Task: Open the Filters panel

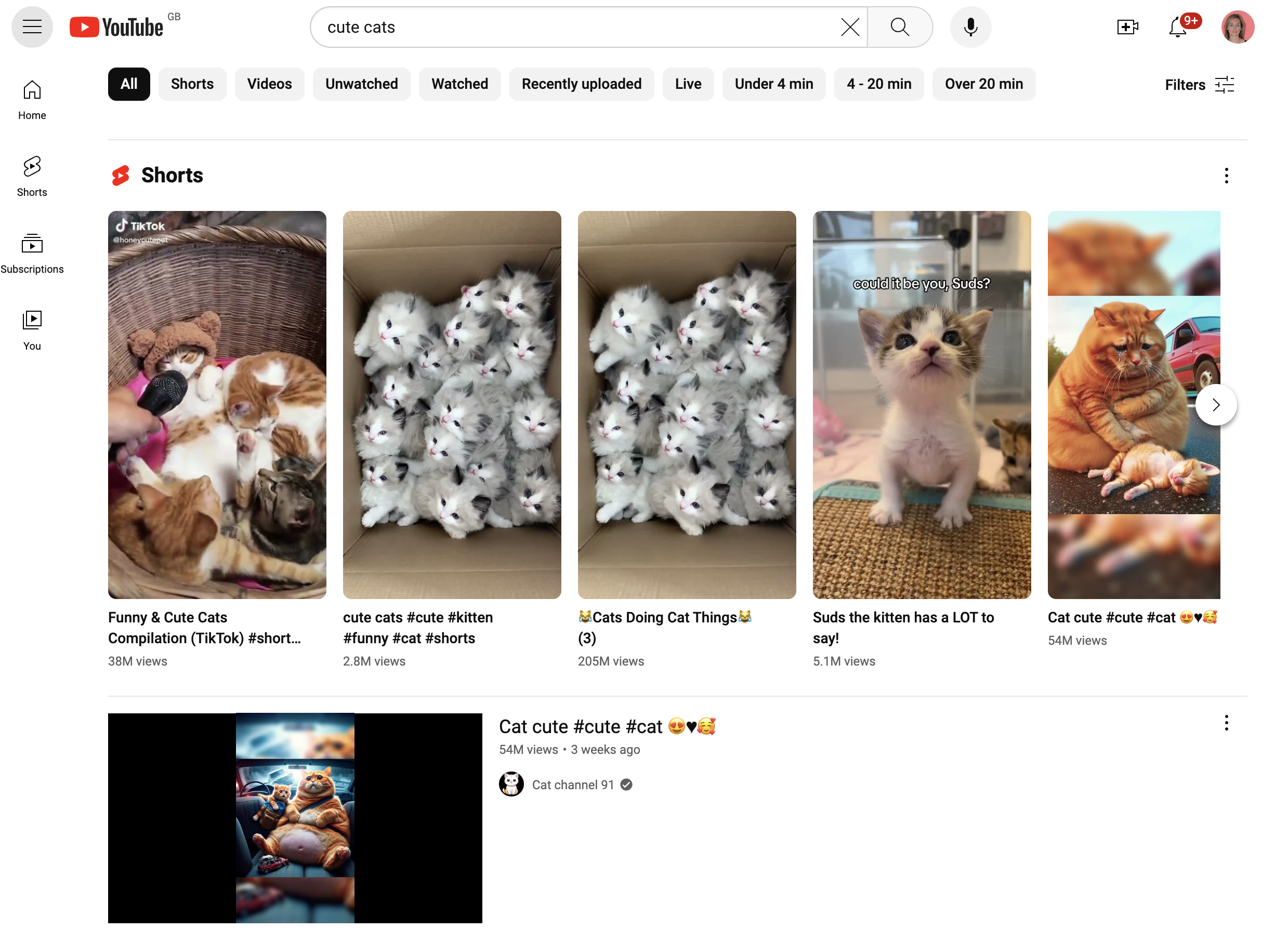Action: pos(1200,84)
